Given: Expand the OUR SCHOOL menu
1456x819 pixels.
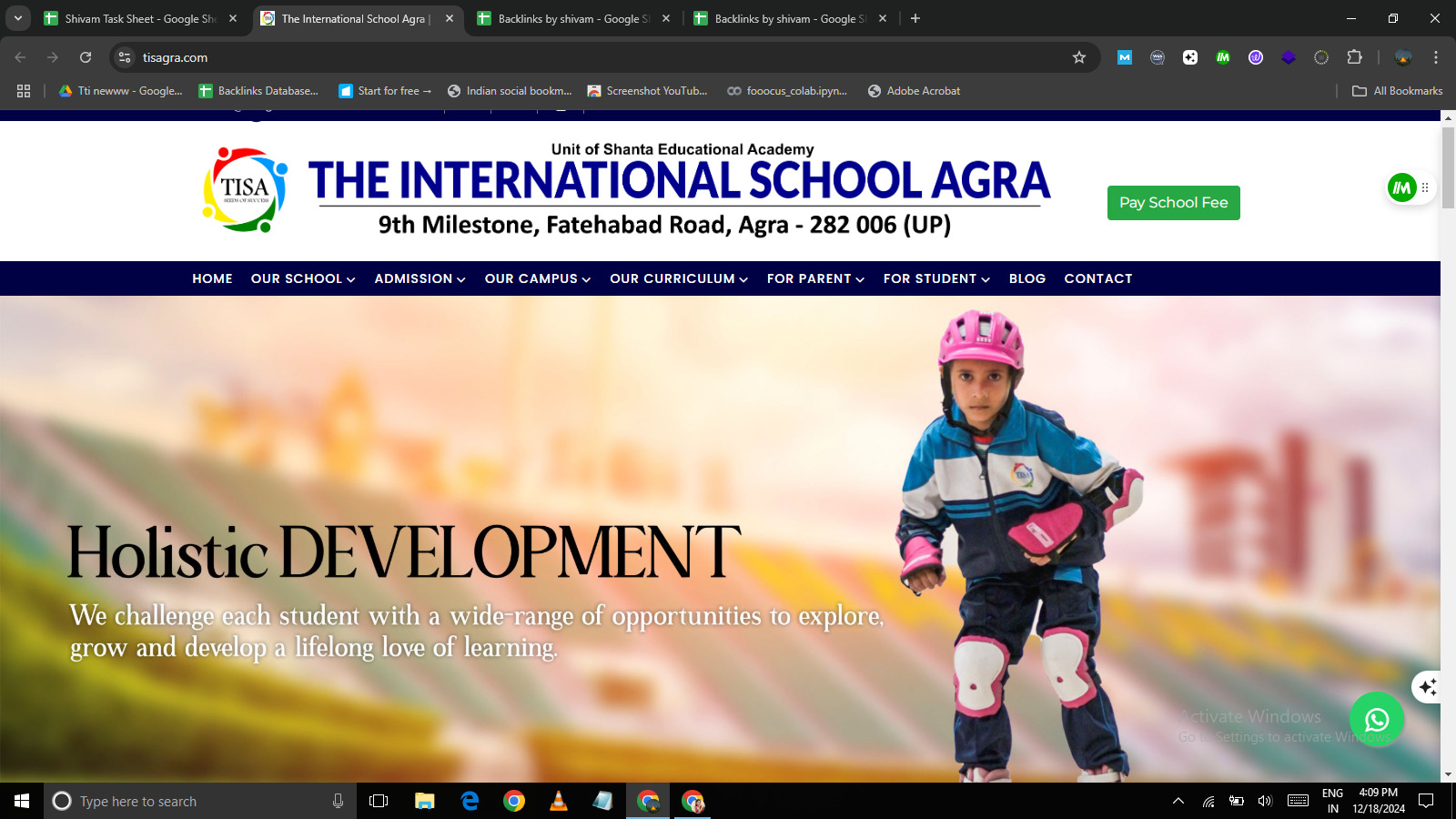Looking at the screenshot, I should click(x=303, y=278).
